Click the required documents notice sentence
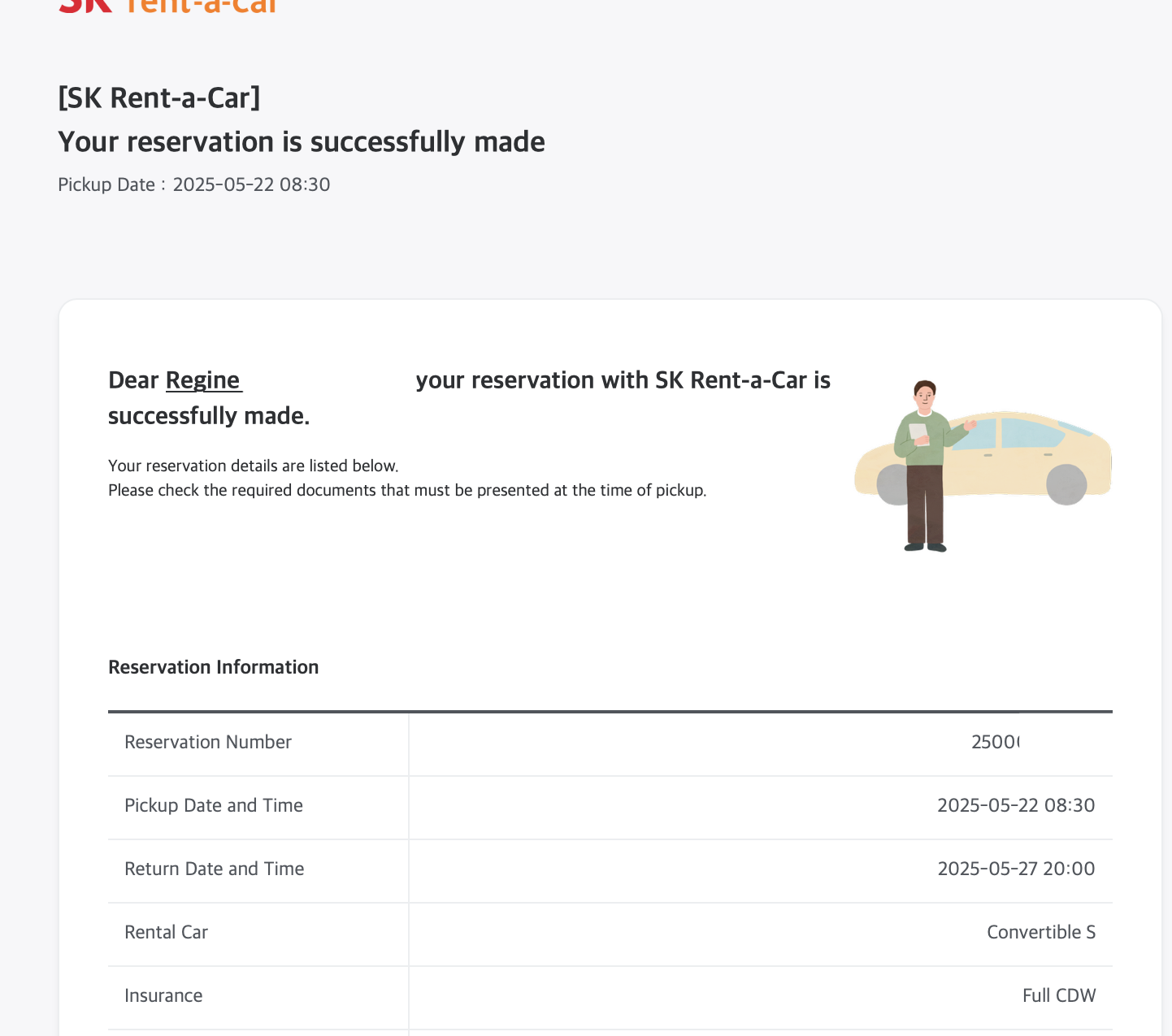The height and width of the screenshot is (1036, 1172). (x=406, y=490)
